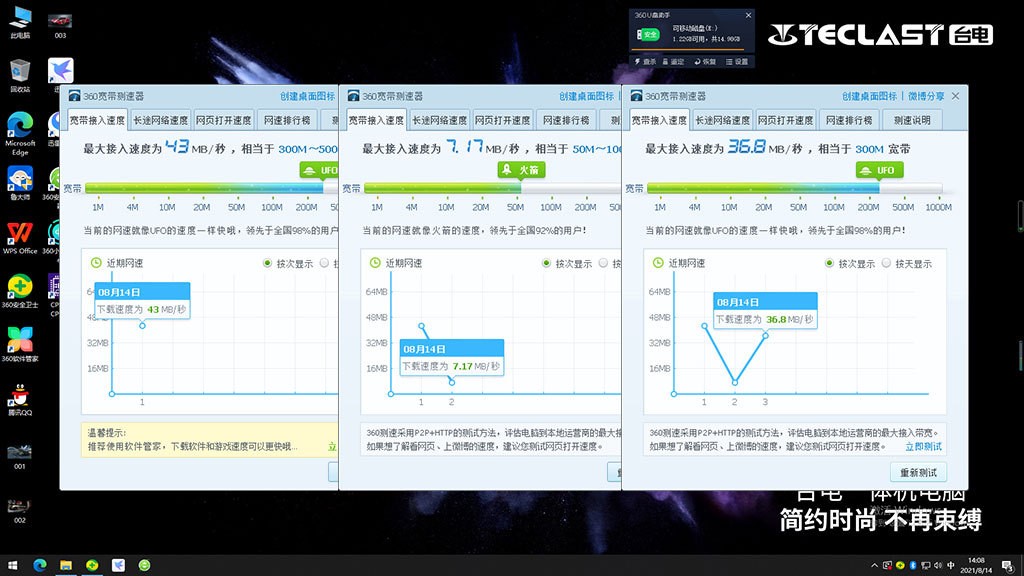This screenshot has width=1024, height=576.
Task: Open the 回收站 recycle bin icon
Action: [20, 75]
